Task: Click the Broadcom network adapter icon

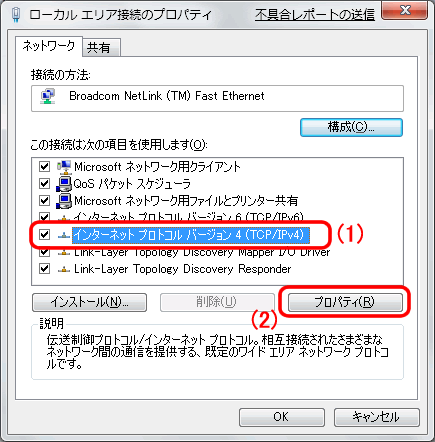Action: tap(48, 96)
